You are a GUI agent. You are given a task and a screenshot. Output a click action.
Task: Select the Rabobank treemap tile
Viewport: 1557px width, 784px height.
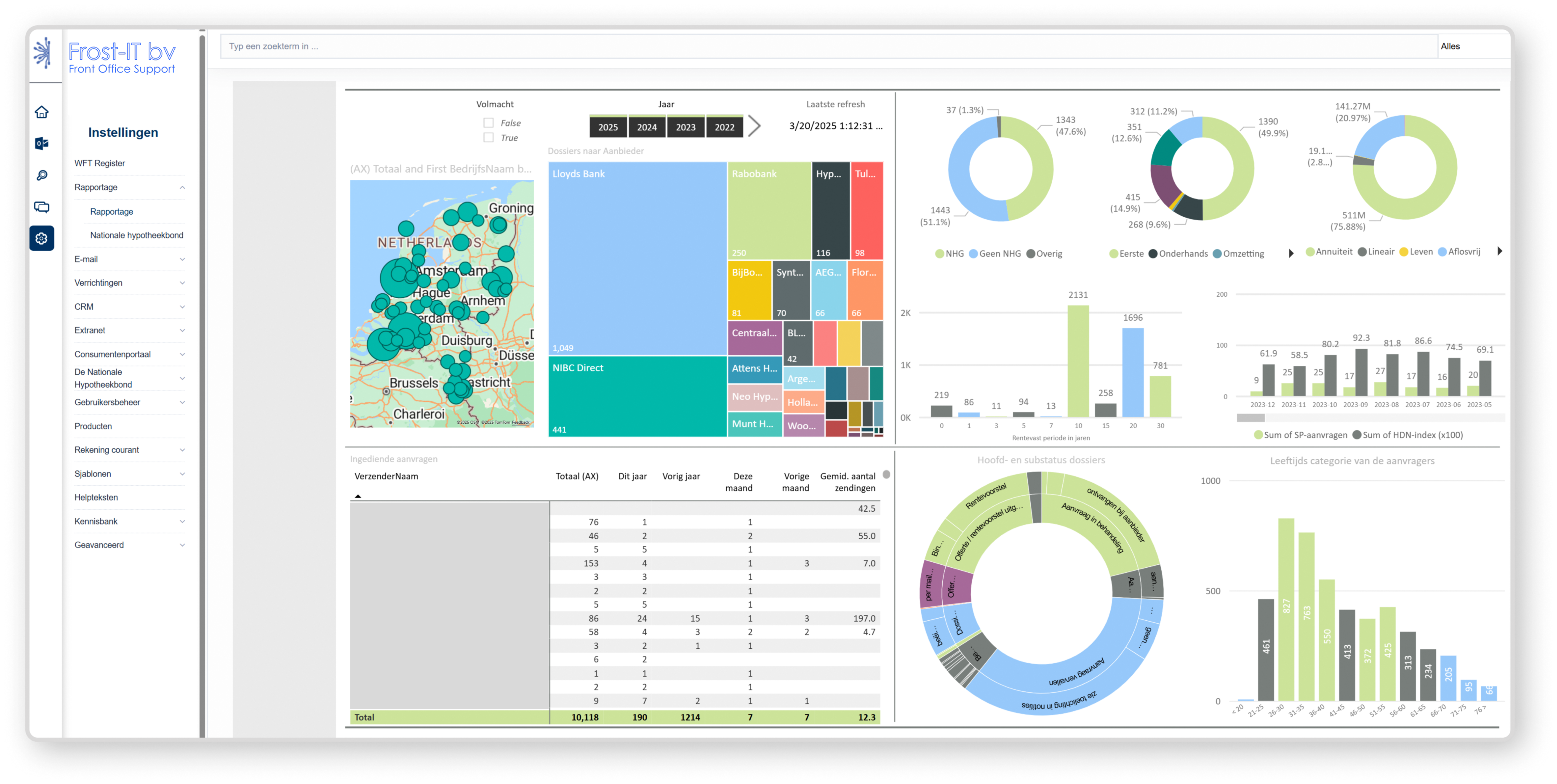coord(769,211)
